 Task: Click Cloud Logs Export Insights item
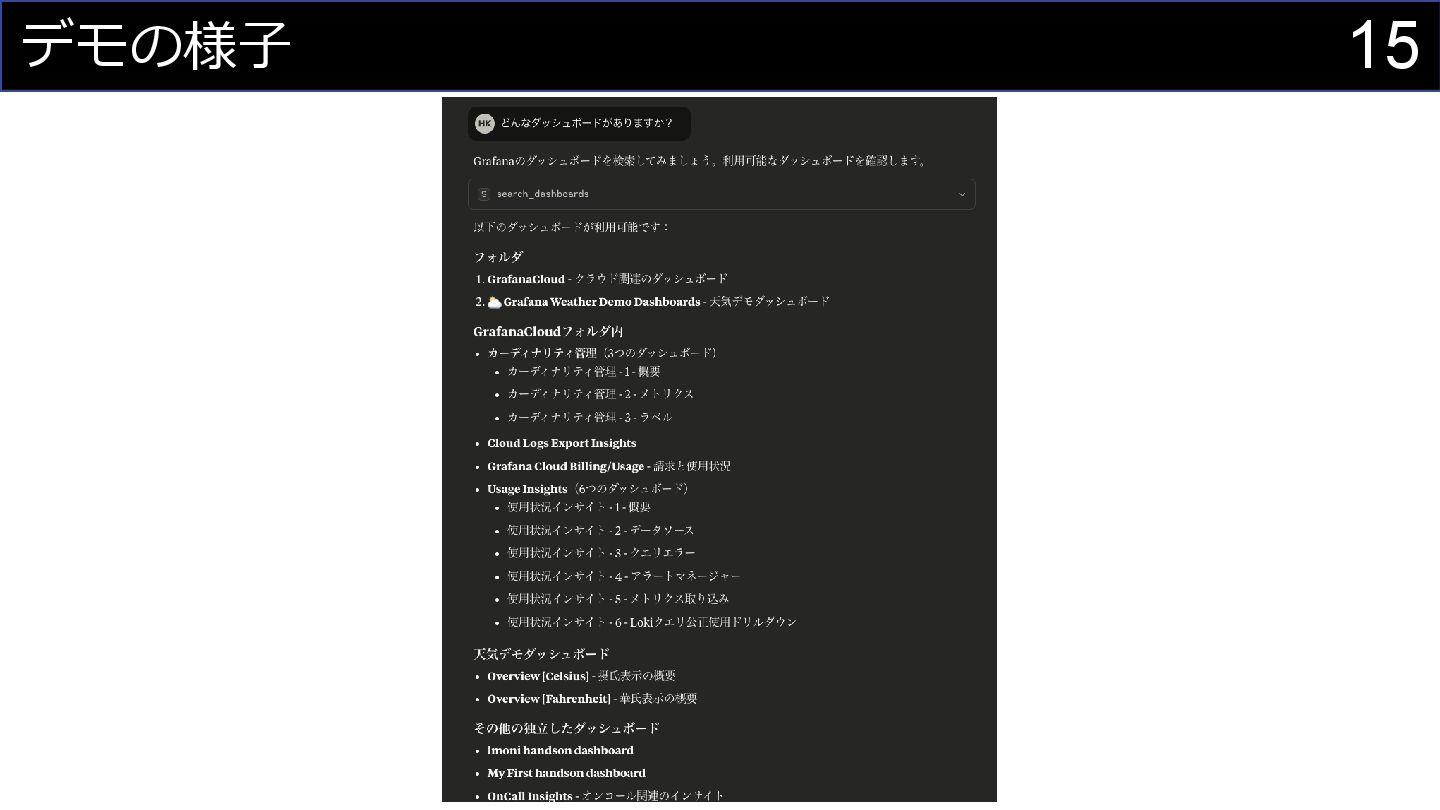(x=562, y=443)
